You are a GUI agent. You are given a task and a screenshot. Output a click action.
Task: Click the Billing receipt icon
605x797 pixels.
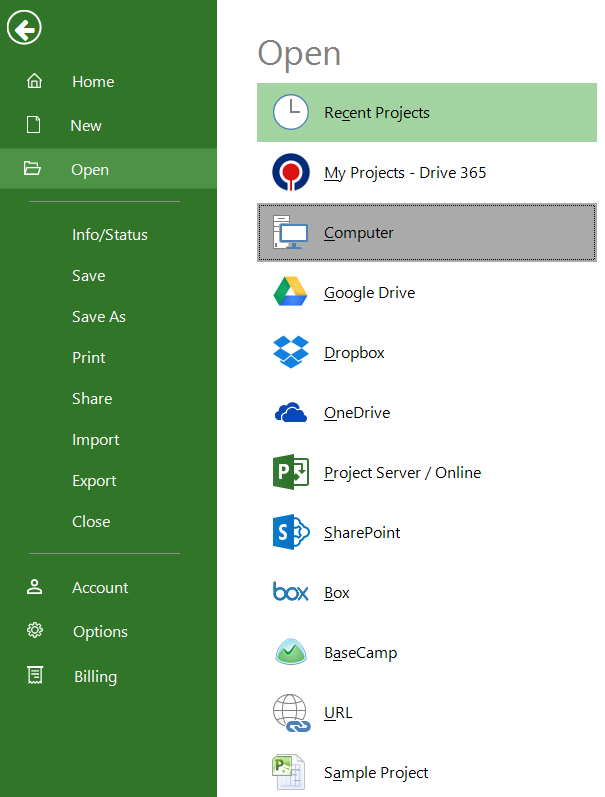(x=35, y=676)
